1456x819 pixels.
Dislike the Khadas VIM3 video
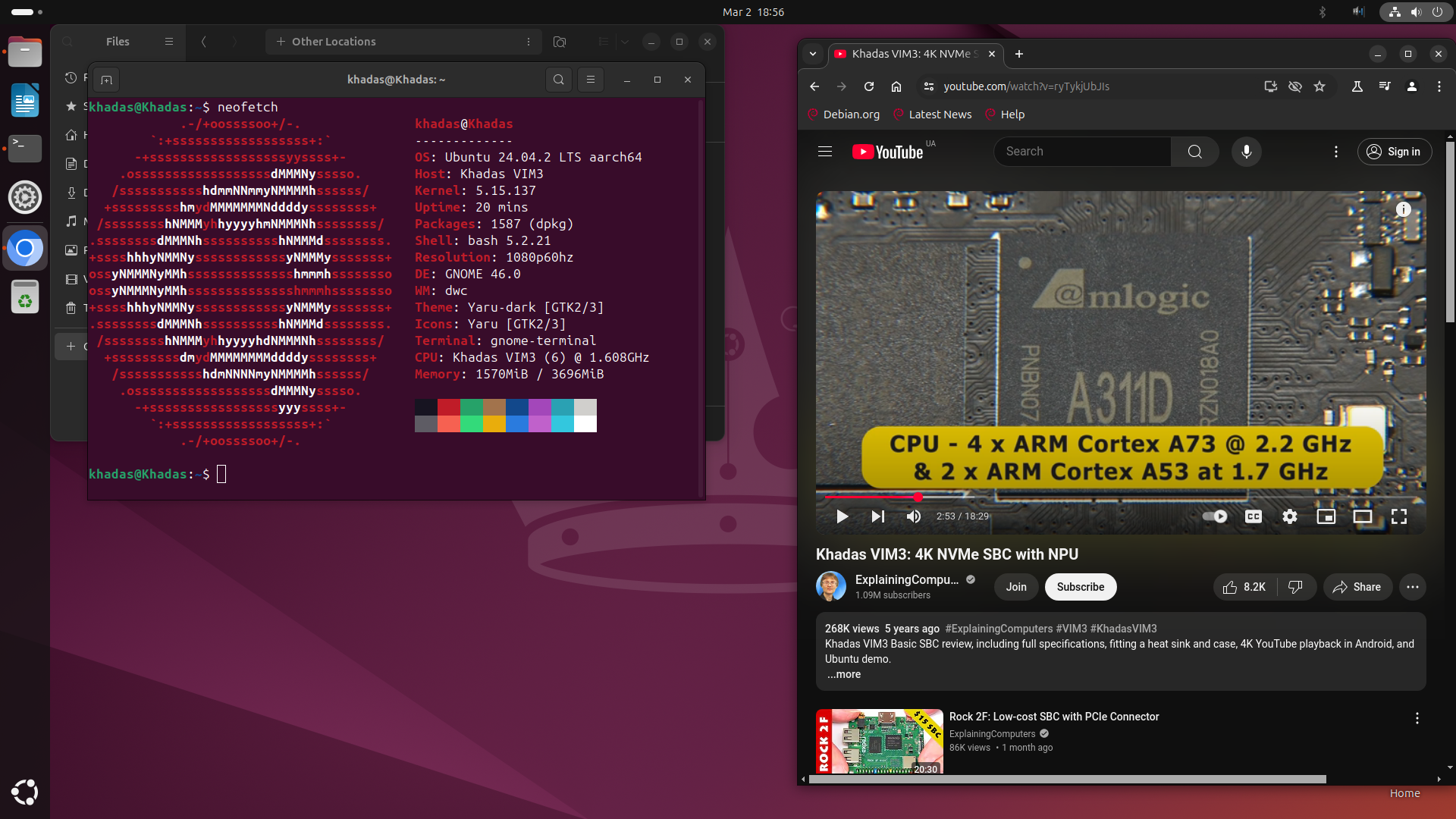[x=1296, y=587]
